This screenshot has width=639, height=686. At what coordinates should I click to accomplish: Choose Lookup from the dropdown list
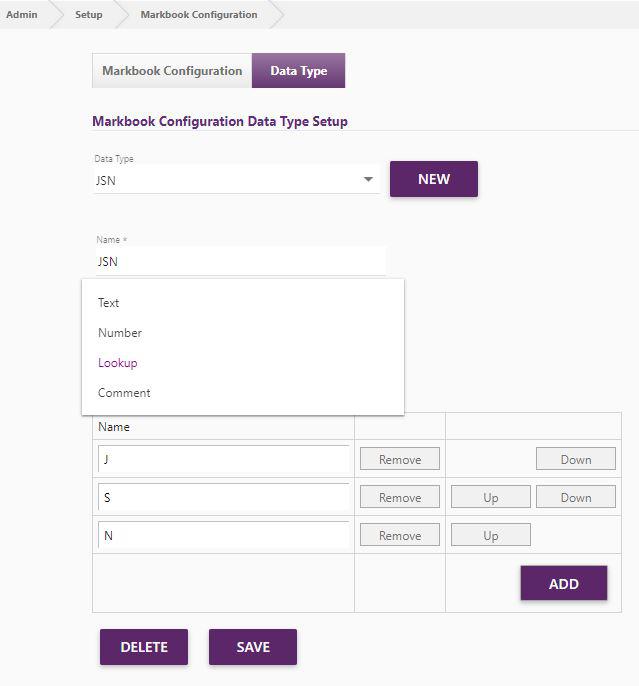pos(243,363)
